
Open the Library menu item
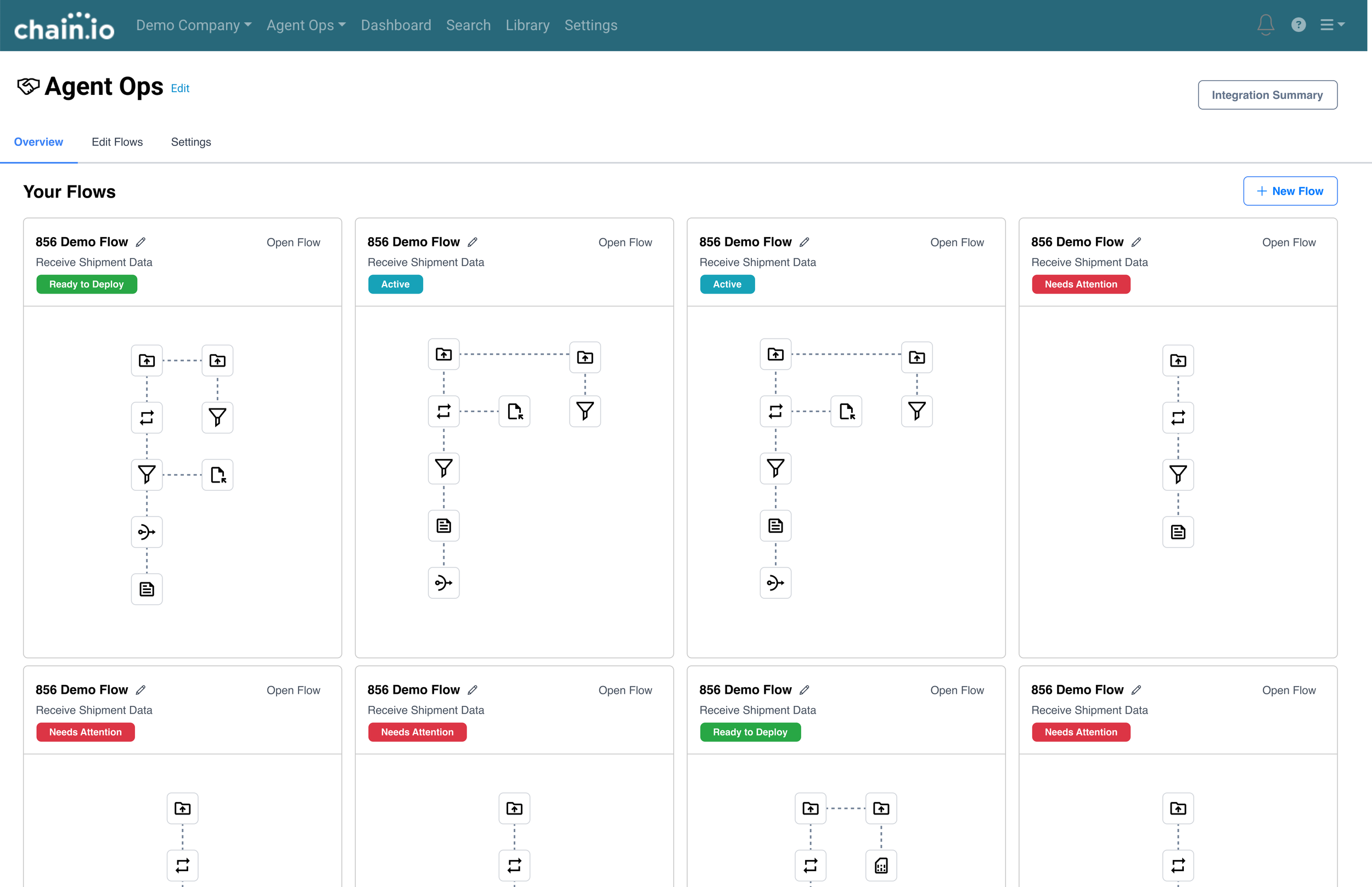(527, 25)
